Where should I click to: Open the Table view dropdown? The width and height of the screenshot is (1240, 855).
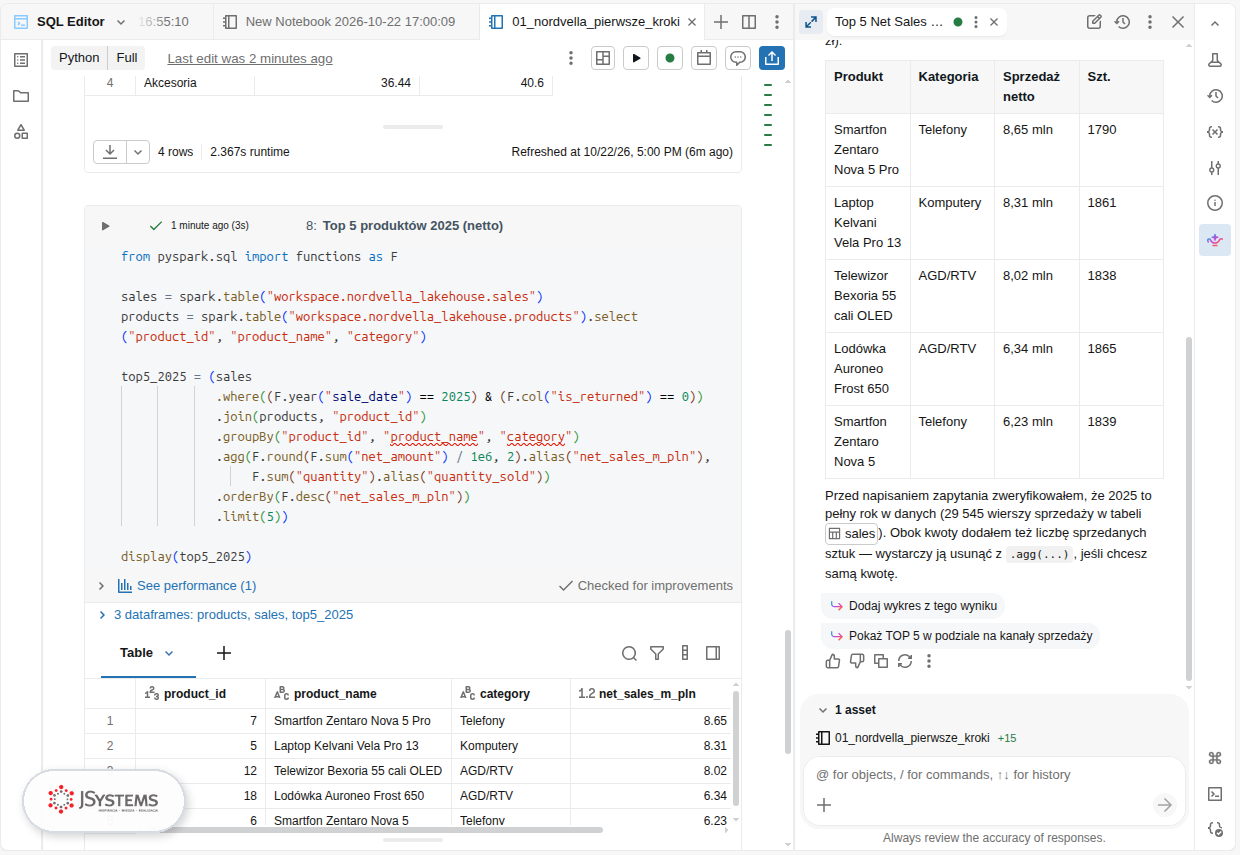coord(169,653)
